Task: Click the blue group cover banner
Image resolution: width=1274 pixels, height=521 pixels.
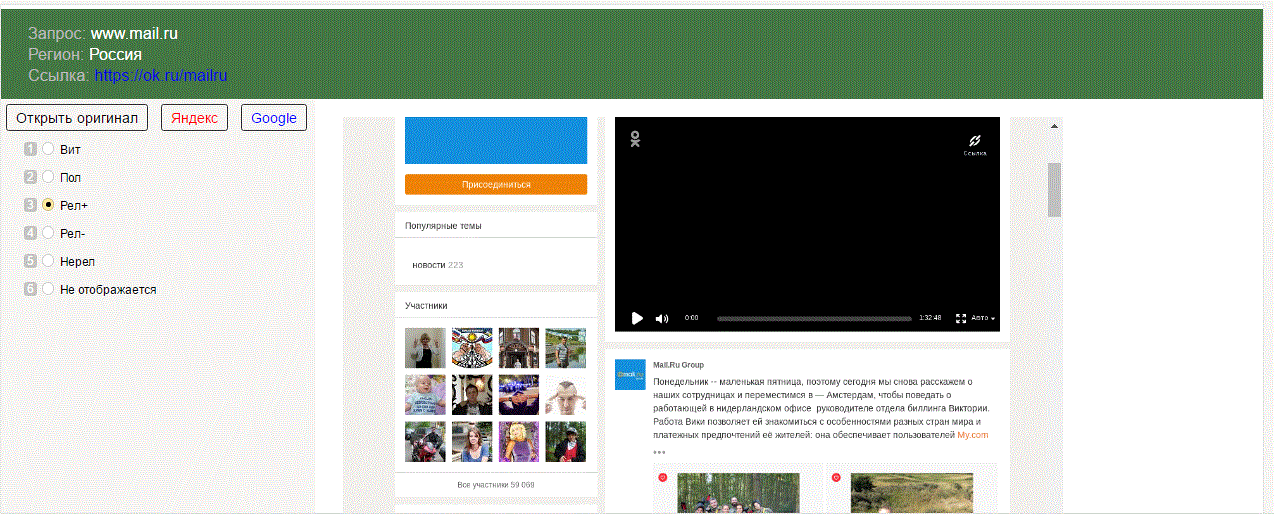Action: (x=496, y=140)
